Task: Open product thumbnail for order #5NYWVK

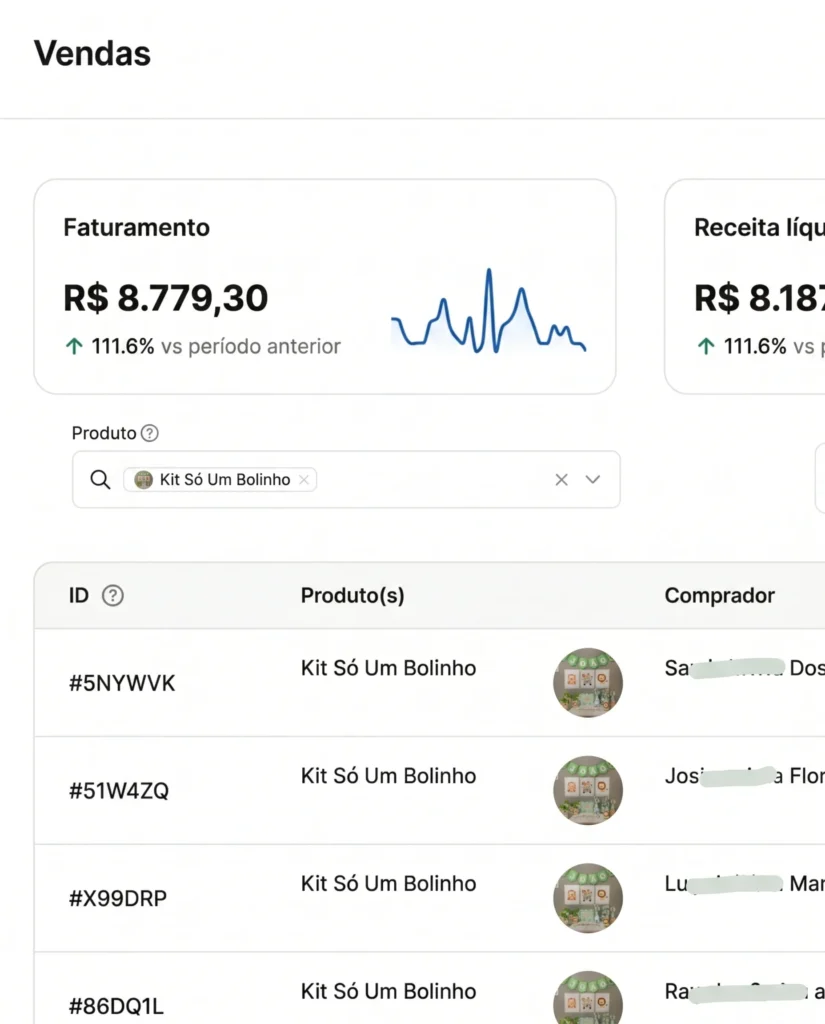Action: pos(588,682)
